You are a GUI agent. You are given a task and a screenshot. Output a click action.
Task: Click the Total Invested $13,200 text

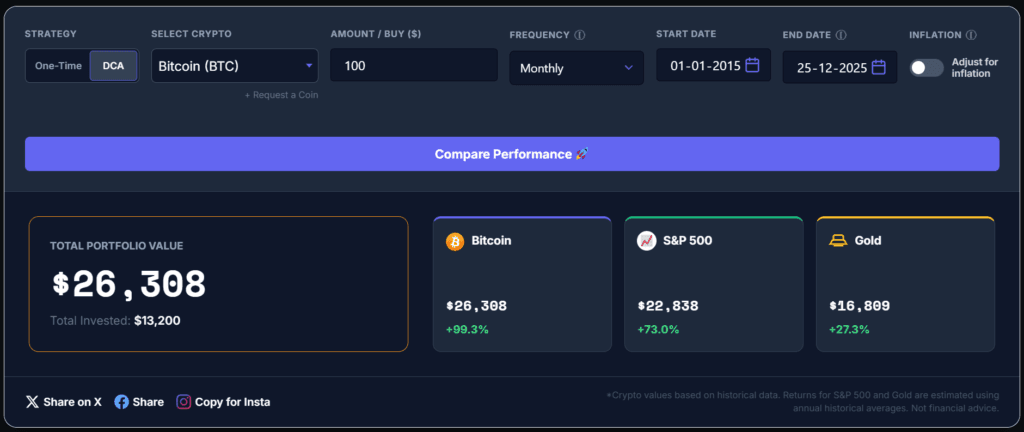pyautogui.click(x=115, y=321)
